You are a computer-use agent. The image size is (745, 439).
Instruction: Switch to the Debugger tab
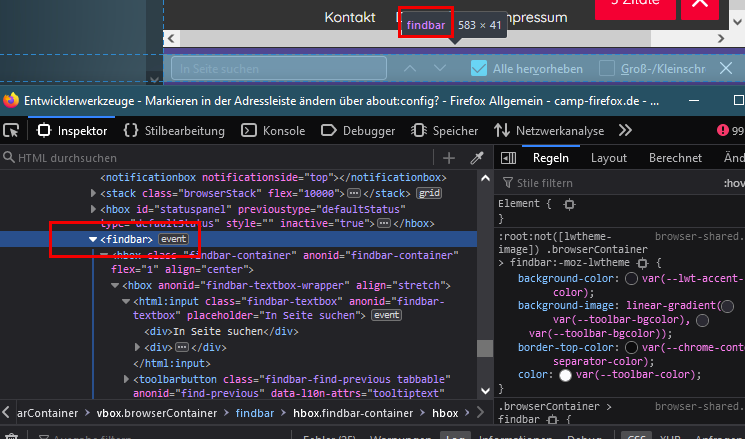click(x=358, y=131)
